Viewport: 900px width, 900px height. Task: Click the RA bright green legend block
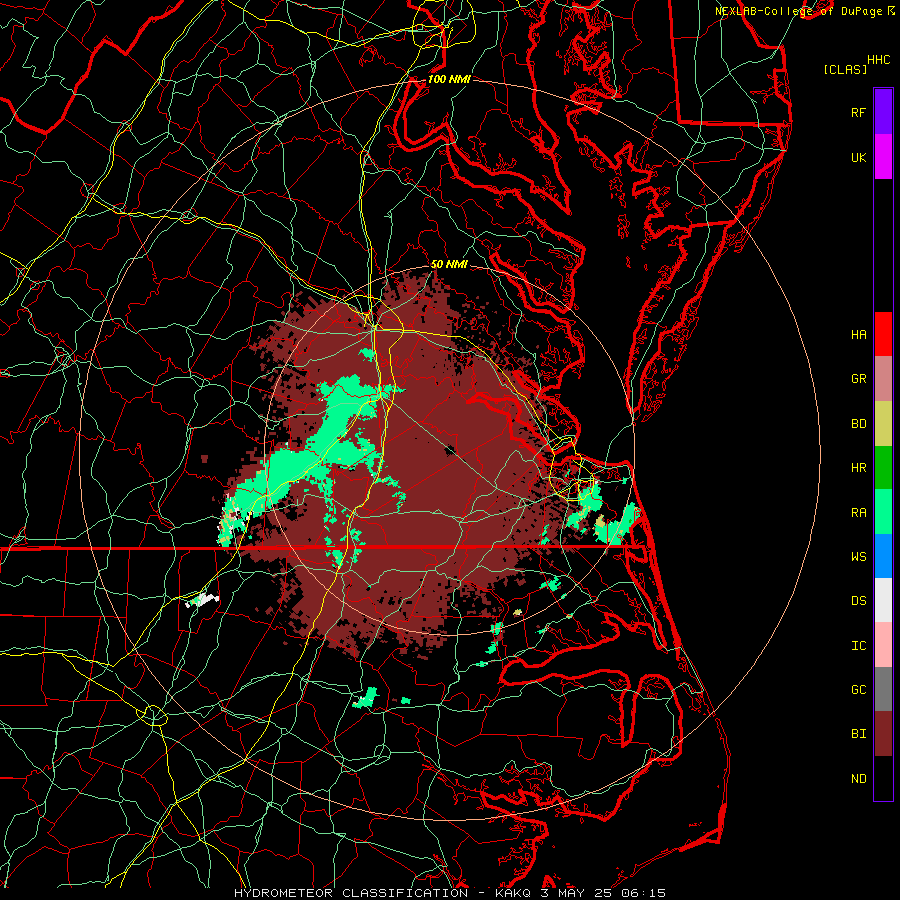click(883, 512)
